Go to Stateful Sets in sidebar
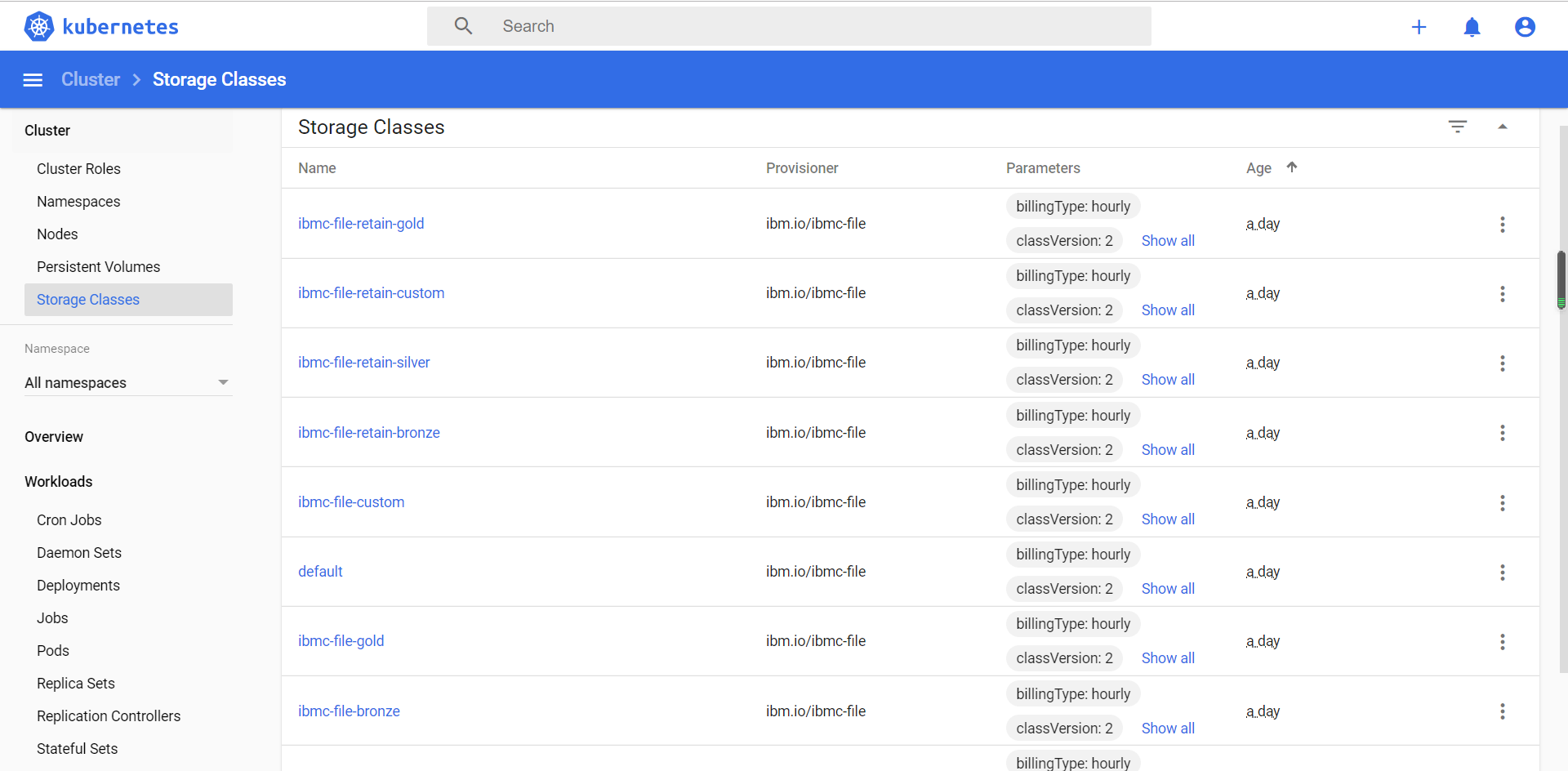The width and height of the screenshot is (1568, 771). click(x=78, y=749)
